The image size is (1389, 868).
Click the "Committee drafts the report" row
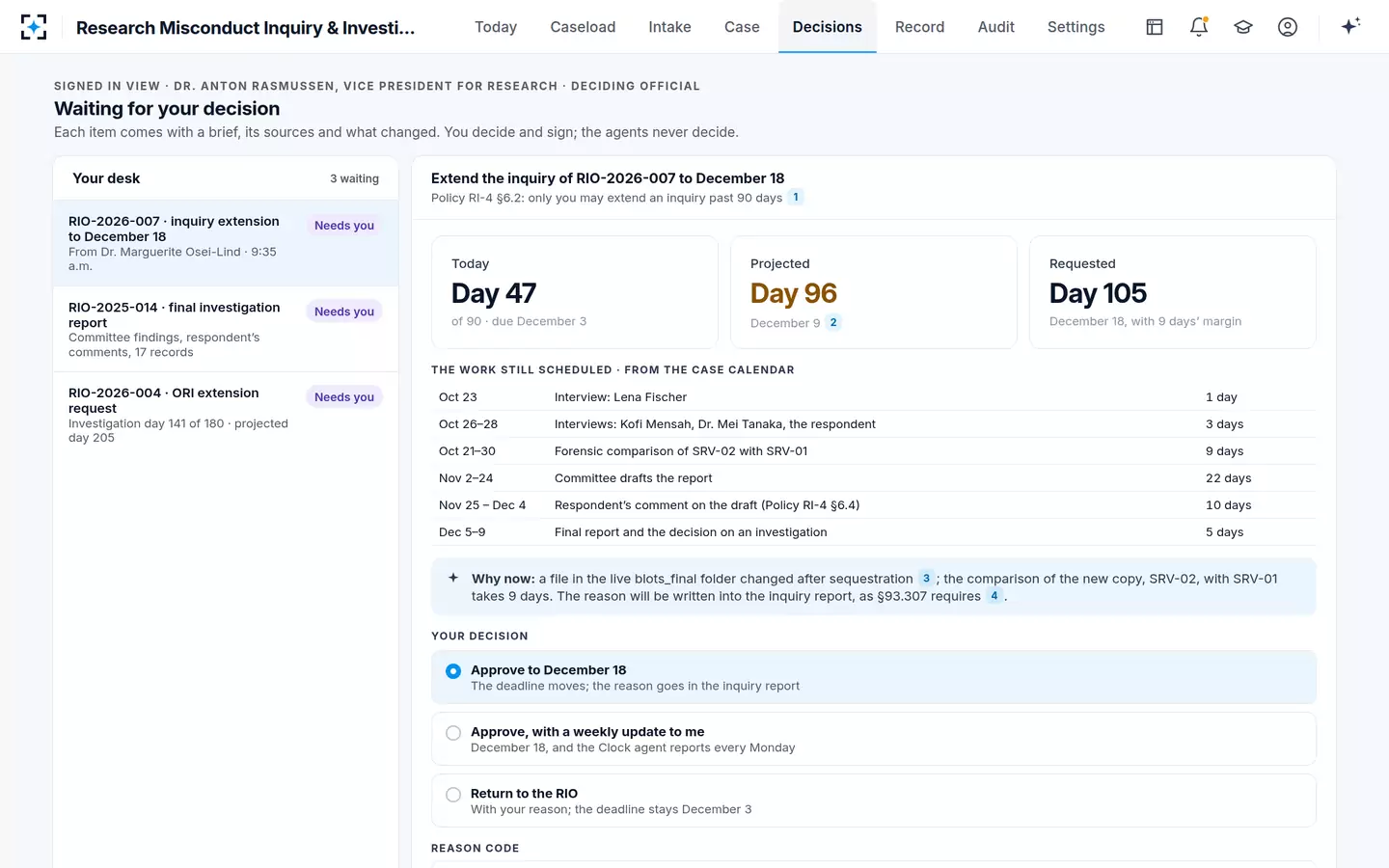click(874, 478)
